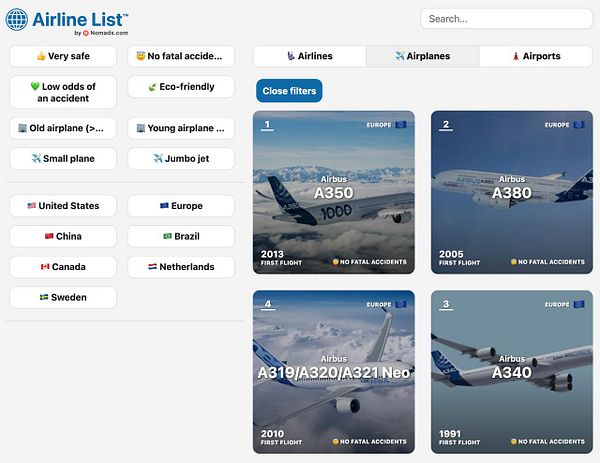The height and width of the screenshot is (463, 600).
Task: Switch to the Airports tab
Action: coord(536,56)
